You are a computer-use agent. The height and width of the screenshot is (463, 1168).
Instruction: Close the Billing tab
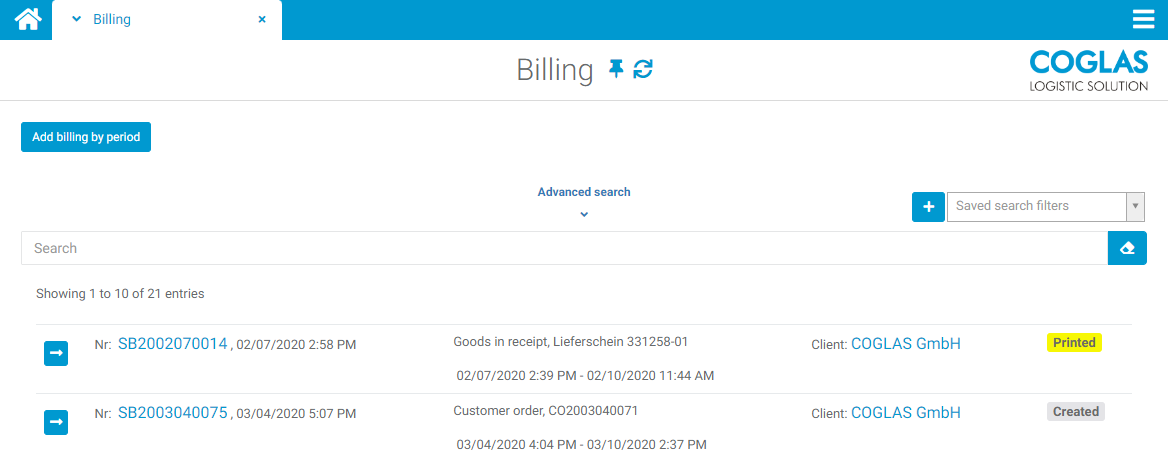262,19
